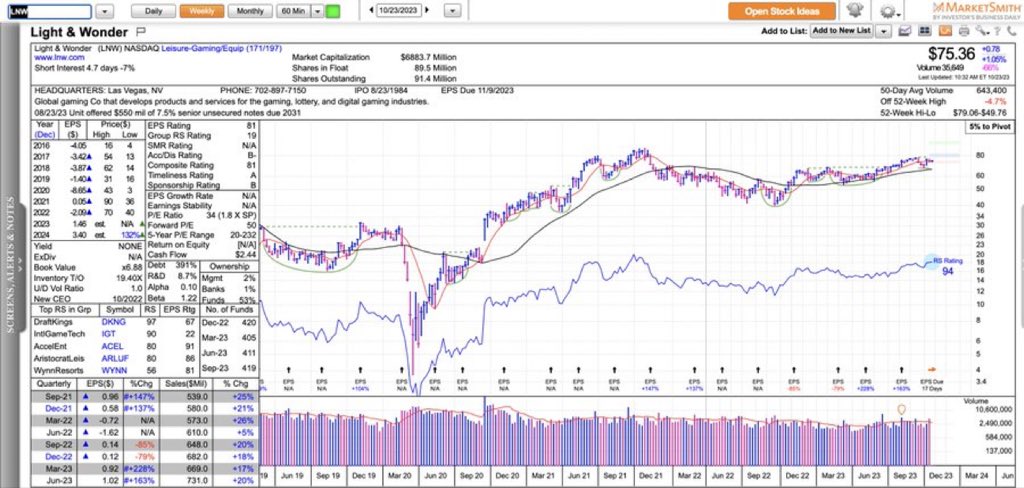Image resolution: width=1024 pixels, height=488 pixels.
Task: Click the New CEO 10/2022 row
Action: point(88,299)
